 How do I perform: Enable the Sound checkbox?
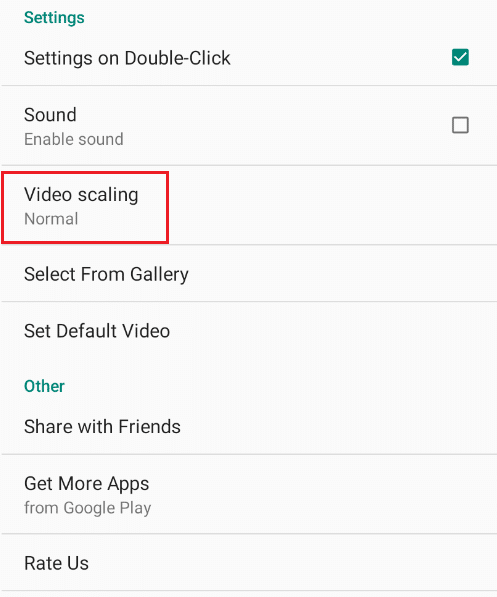(460, 125)
